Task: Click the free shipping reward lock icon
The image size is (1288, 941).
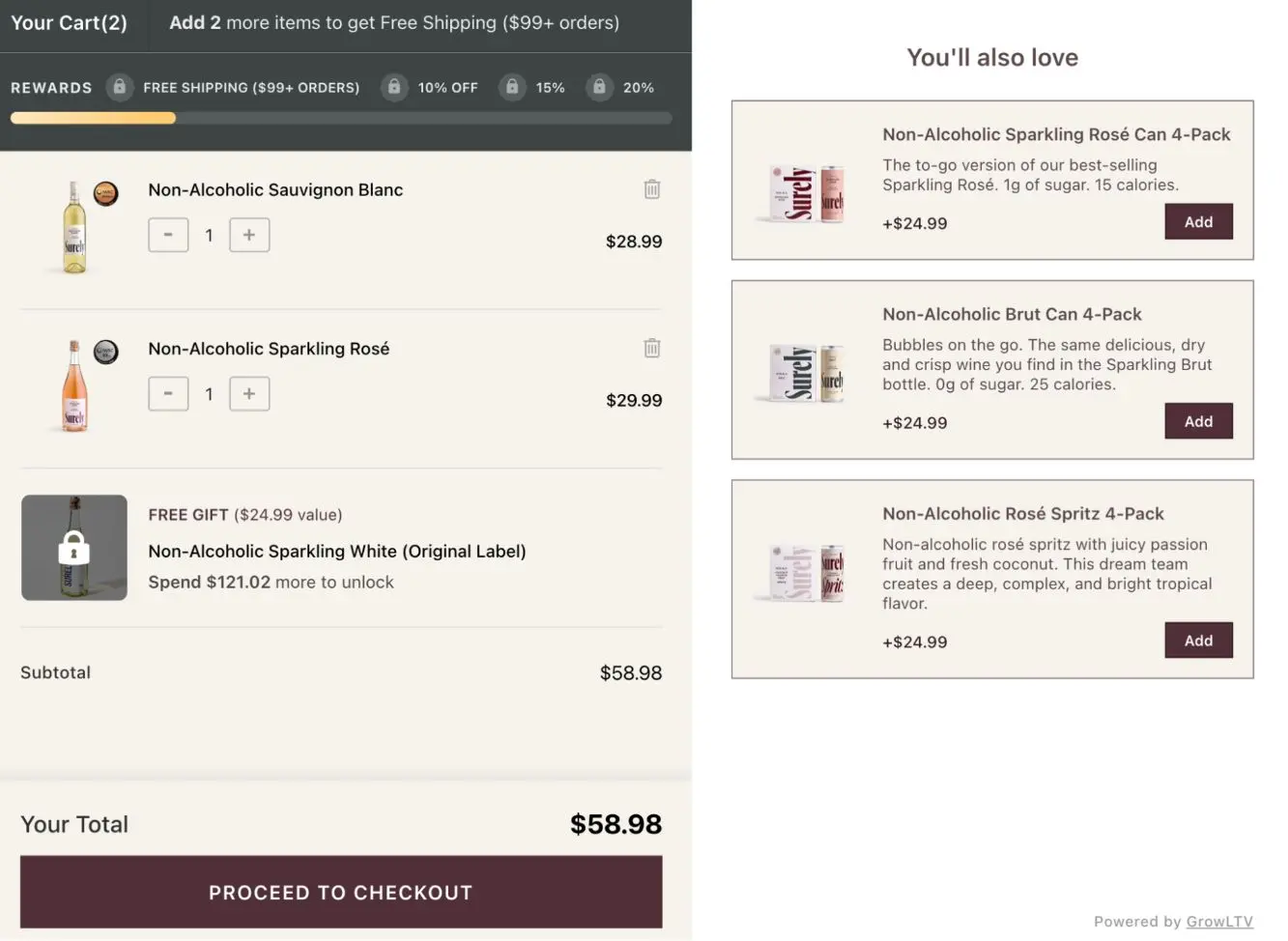Action: (120, 87)
